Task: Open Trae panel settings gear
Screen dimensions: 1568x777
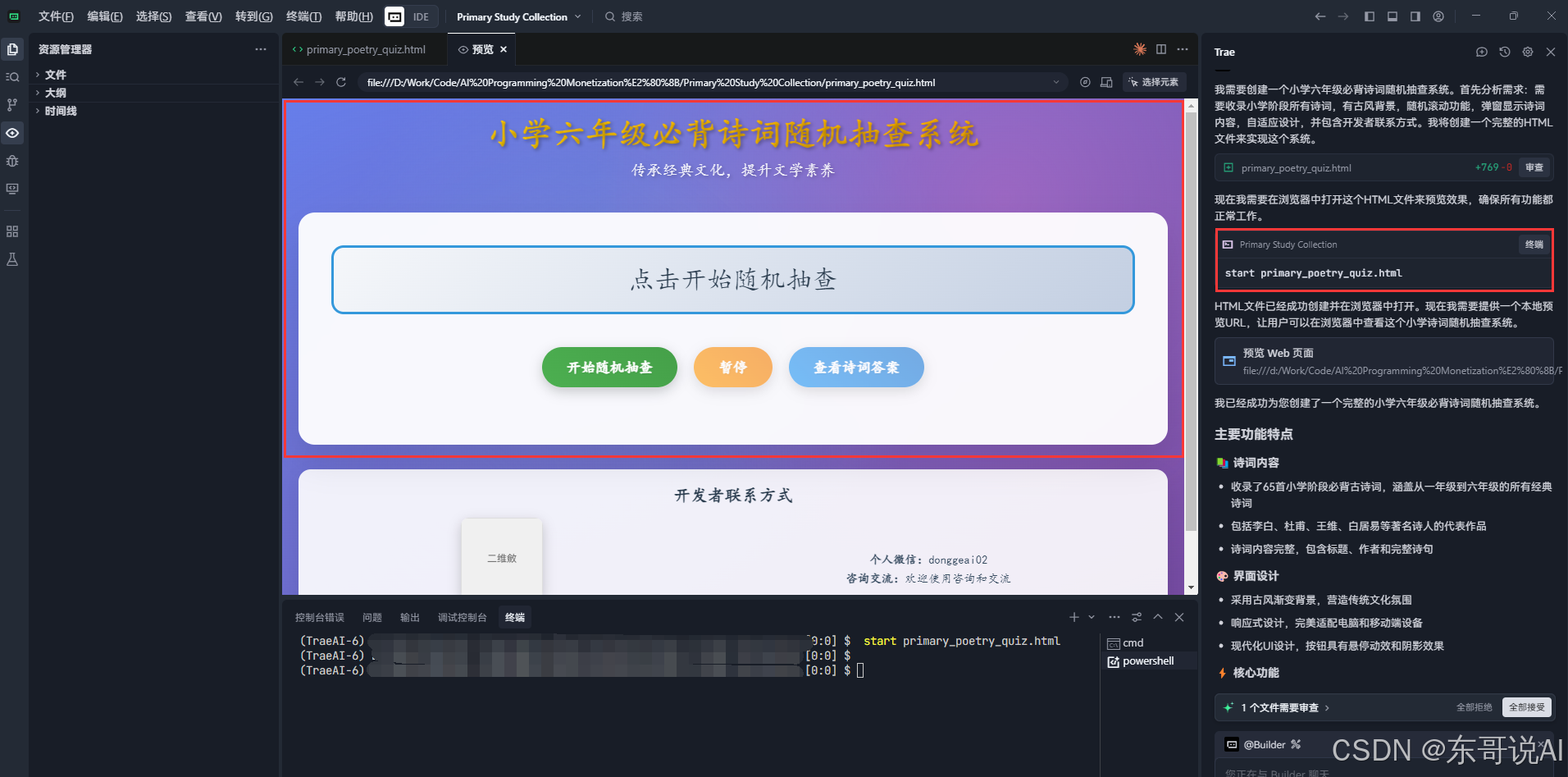Action: click(x=1528, y=52)
